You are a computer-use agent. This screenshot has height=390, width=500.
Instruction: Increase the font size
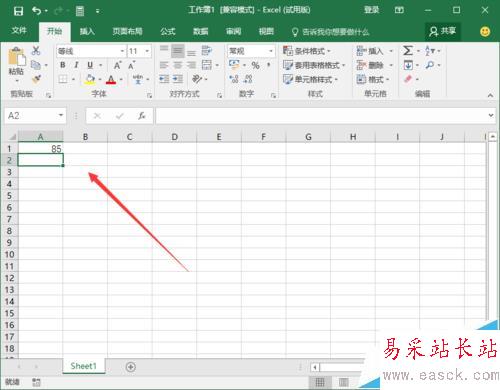tap(117, 65)
